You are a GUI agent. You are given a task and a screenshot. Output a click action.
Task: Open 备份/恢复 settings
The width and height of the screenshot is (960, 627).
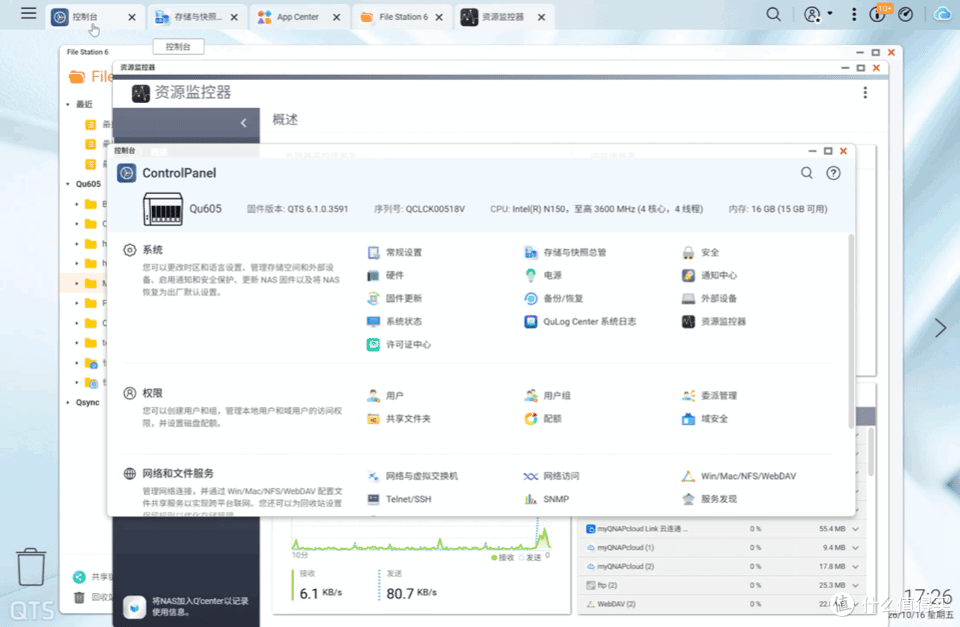[554, 298]
